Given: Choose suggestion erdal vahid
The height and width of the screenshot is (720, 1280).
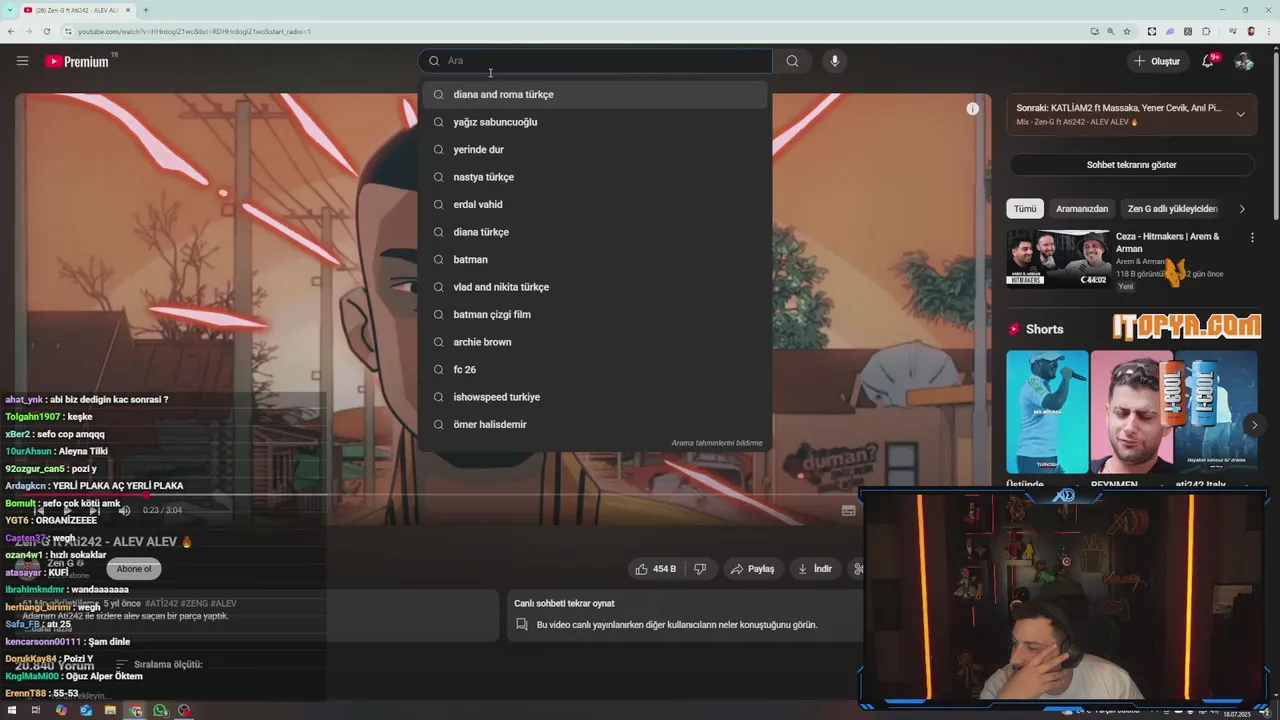Looking at the screenshot, I should [x=595, y=204].
